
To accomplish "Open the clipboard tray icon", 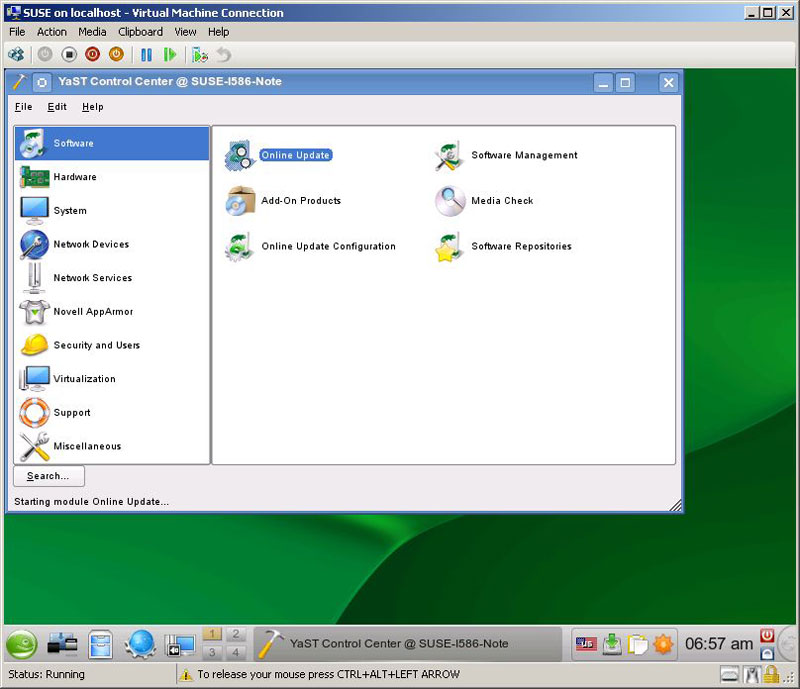I will (637, 644).
